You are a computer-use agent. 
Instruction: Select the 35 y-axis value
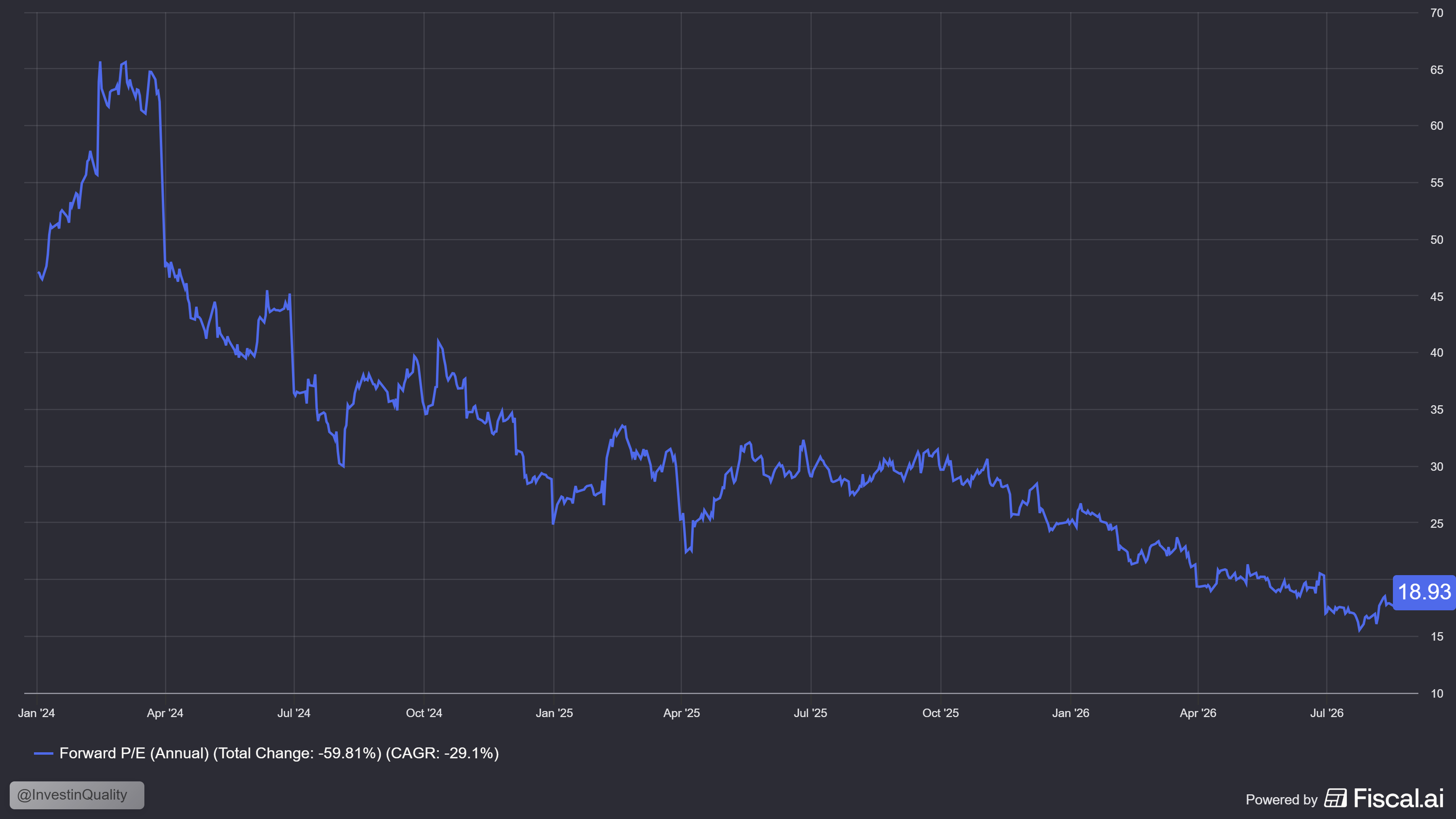coord(1437,410)
